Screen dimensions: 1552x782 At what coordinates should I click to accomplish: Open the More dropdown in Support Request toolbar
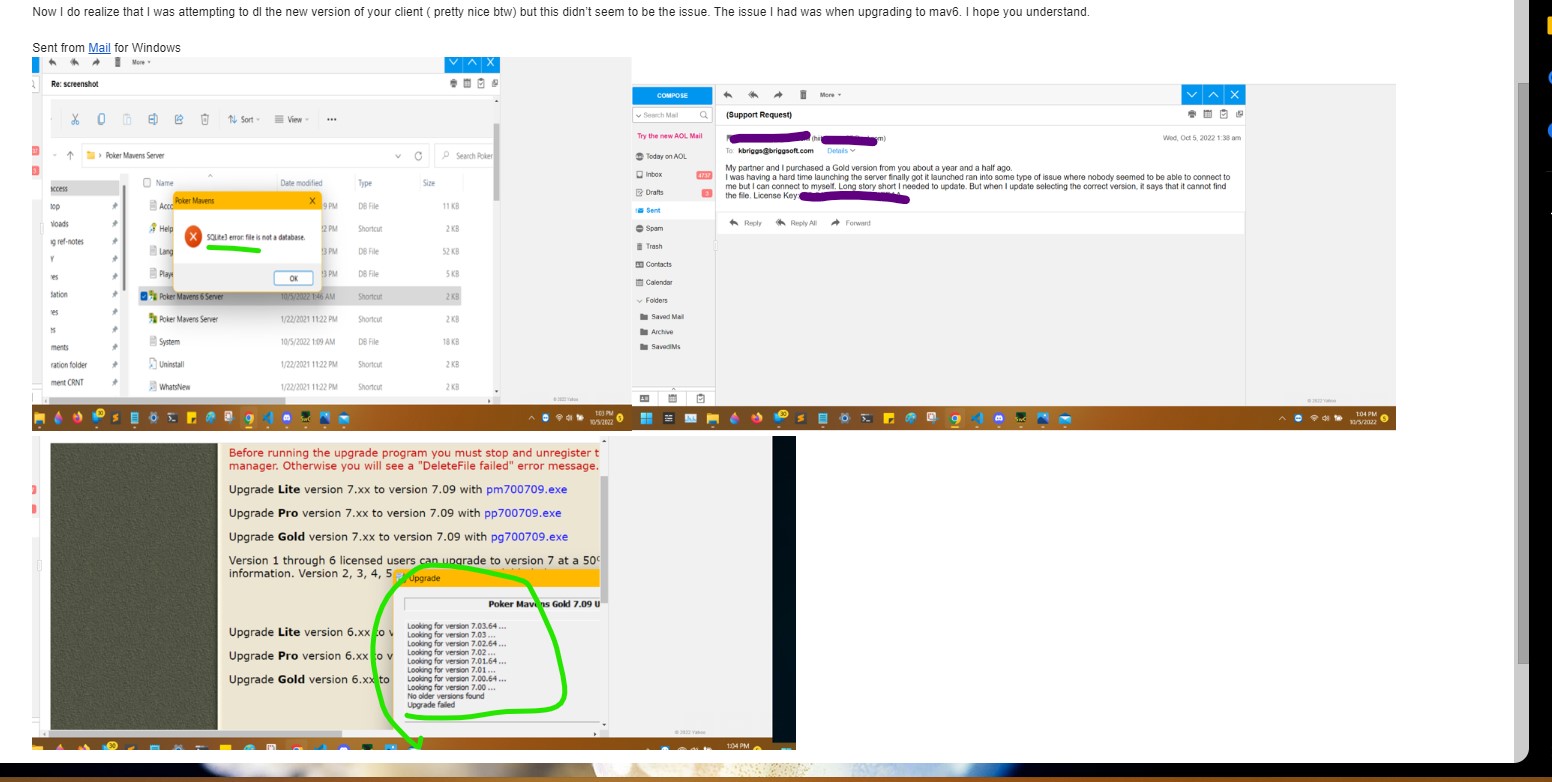[831, 95]
